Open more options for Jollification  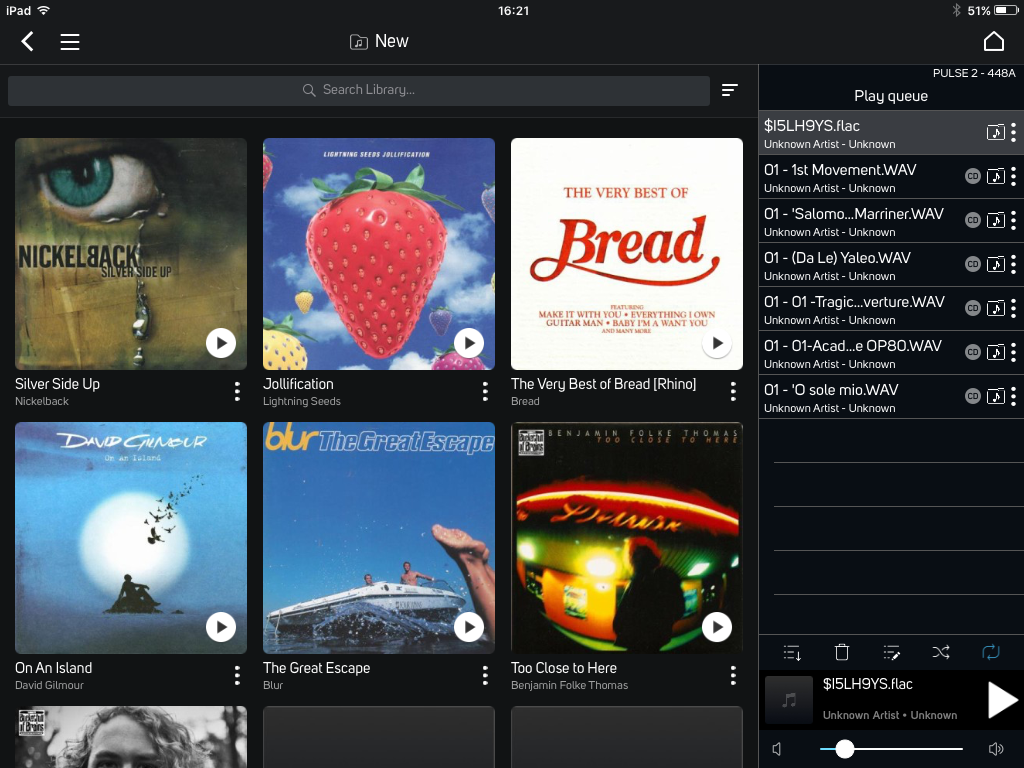[x=485, y=391]
